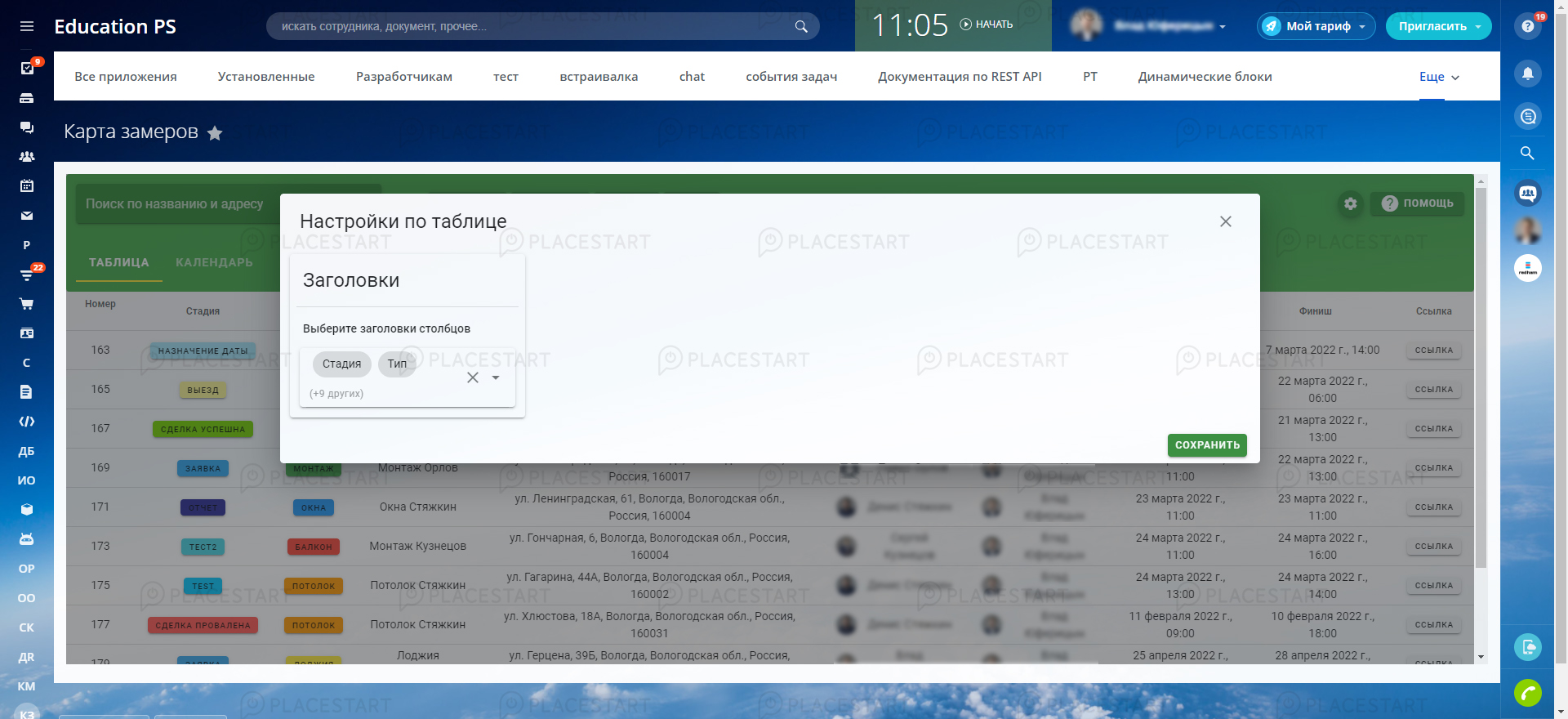Select Монтаж Кузнецов cell
1568x719 pixels.
418,547
